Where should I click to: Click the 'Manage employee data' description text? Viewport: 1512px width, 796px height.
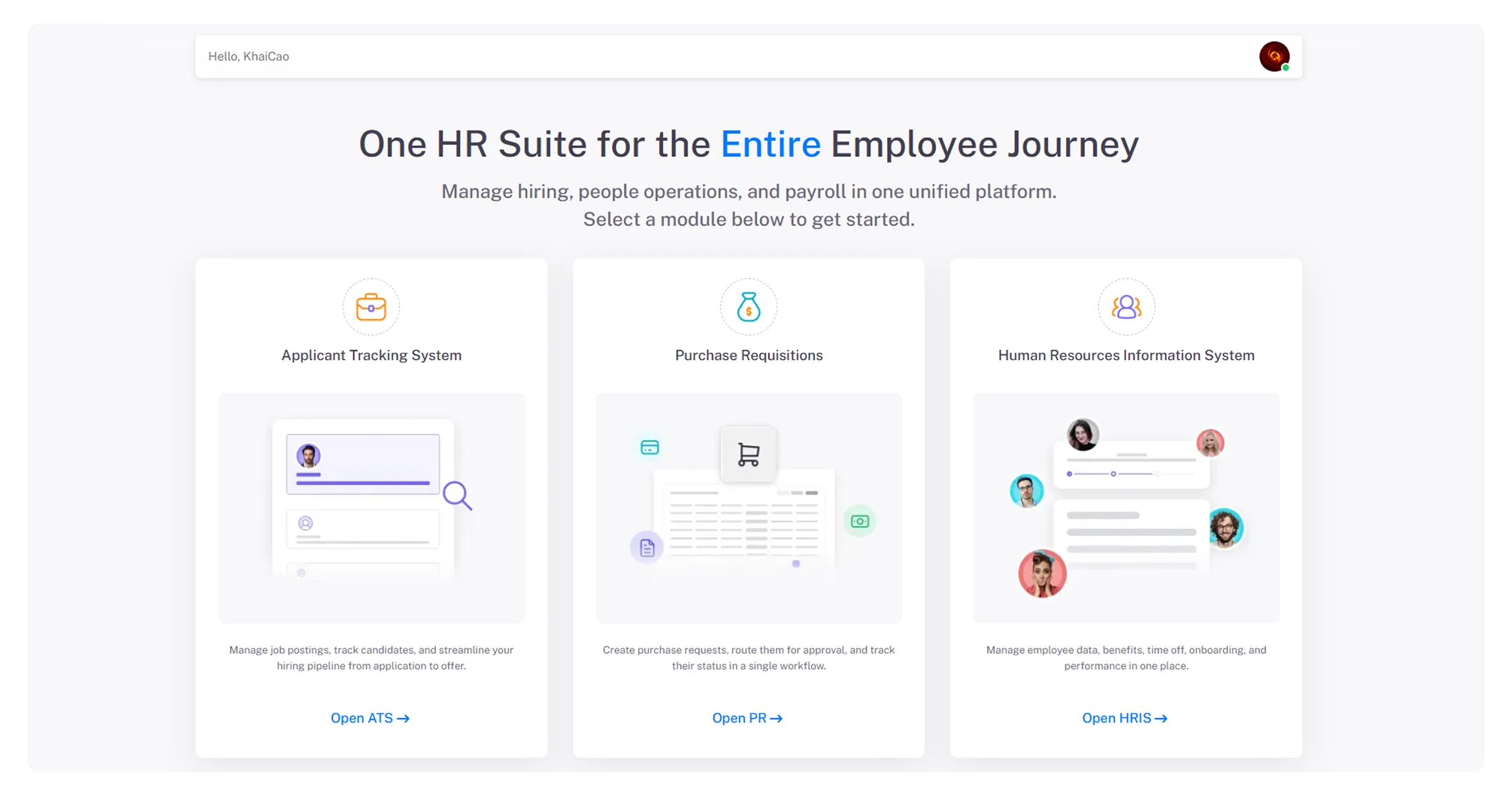[1126, 657]
